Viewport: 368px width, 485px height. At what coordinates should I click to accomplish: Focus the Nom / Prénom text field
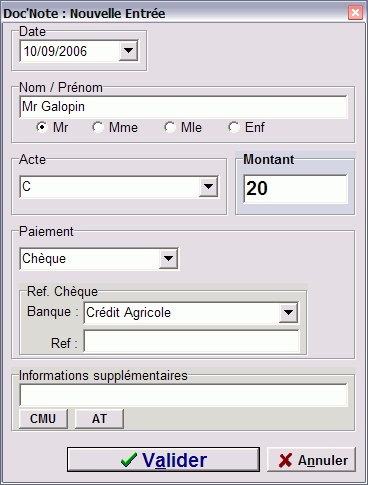point(183,107)
